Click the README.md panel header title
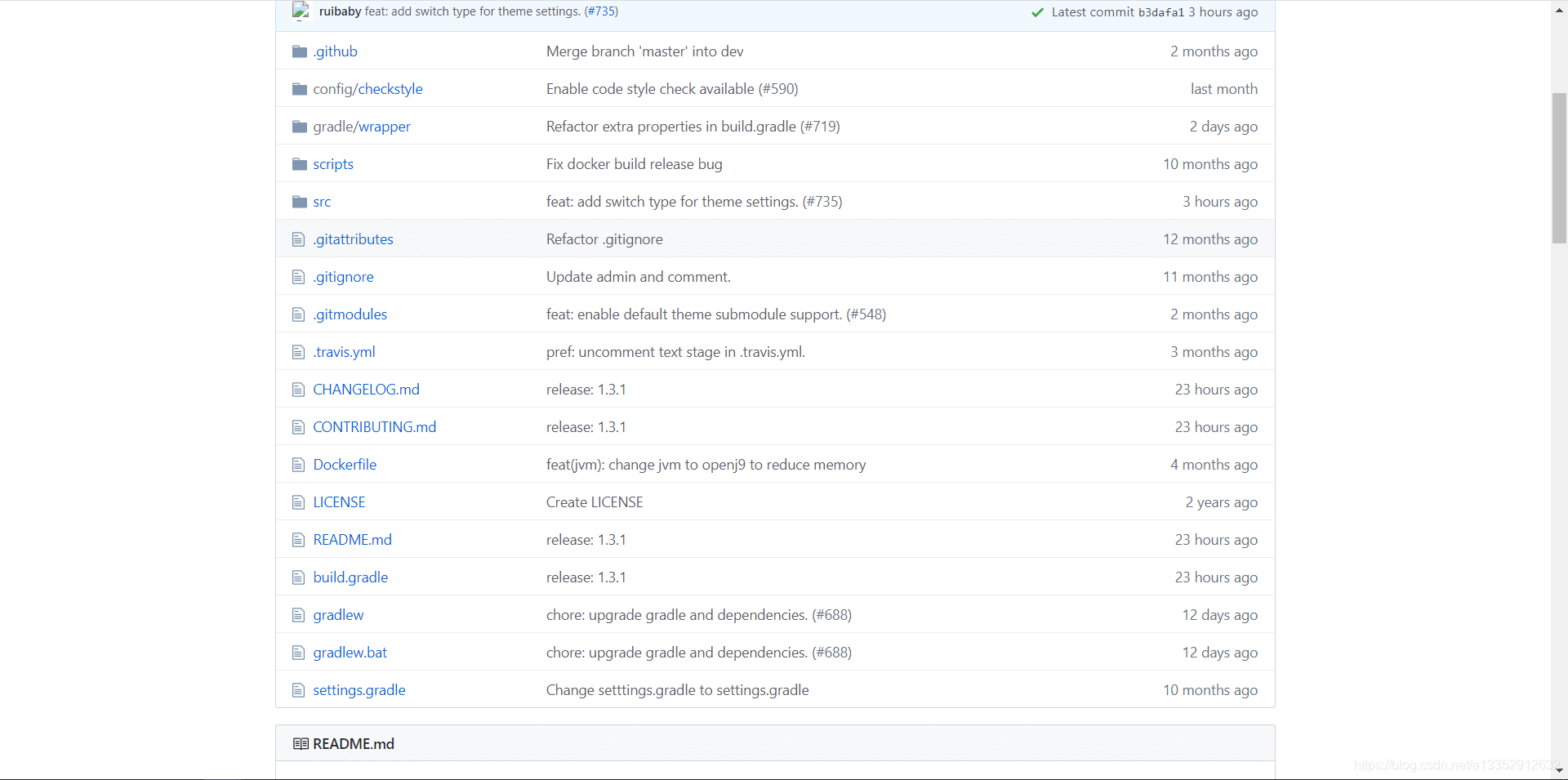1568x780 pixels. point(353,744)
